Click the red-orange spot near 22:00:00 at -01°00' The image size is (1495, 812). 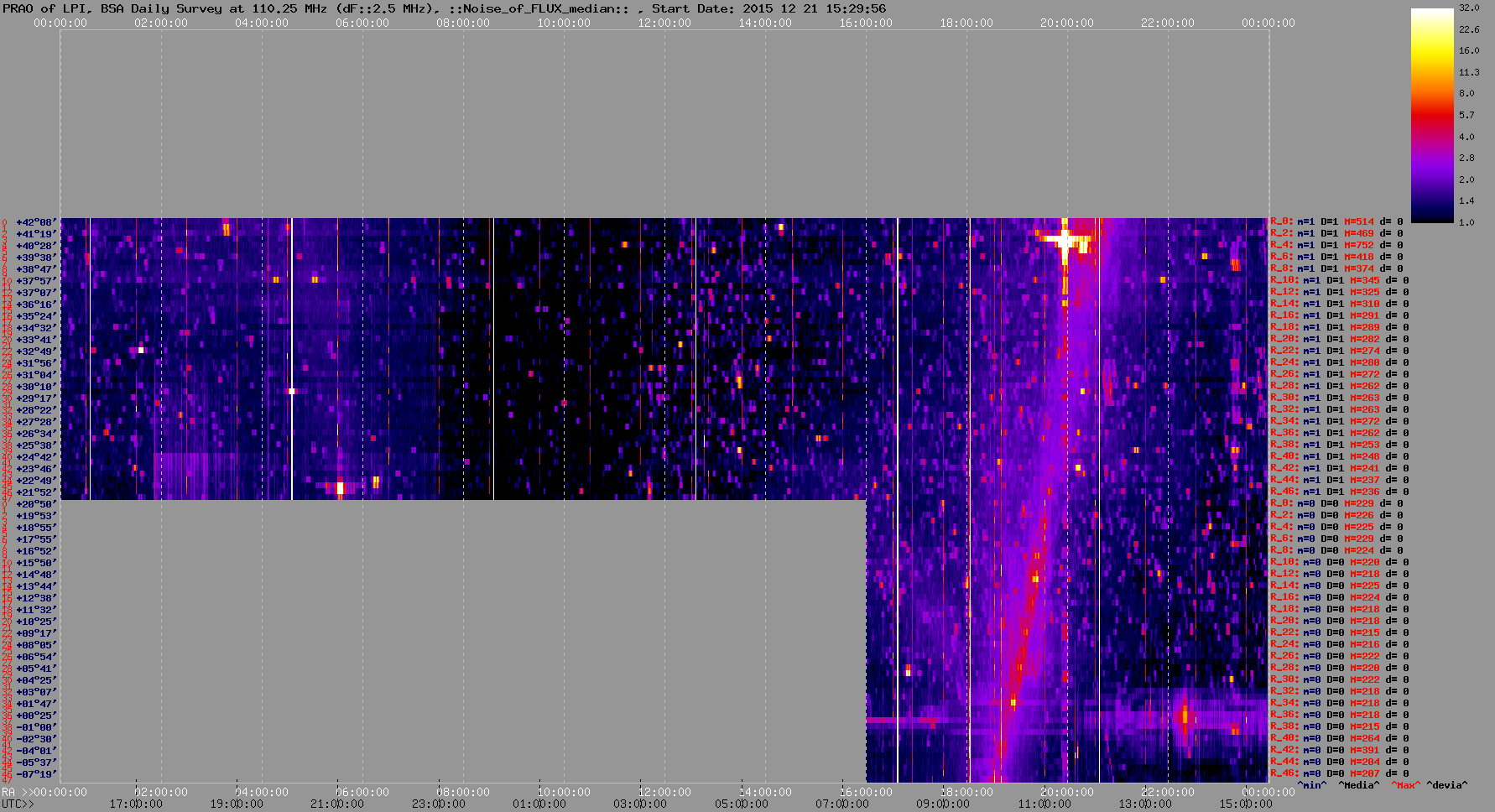tap(1185, 716)
